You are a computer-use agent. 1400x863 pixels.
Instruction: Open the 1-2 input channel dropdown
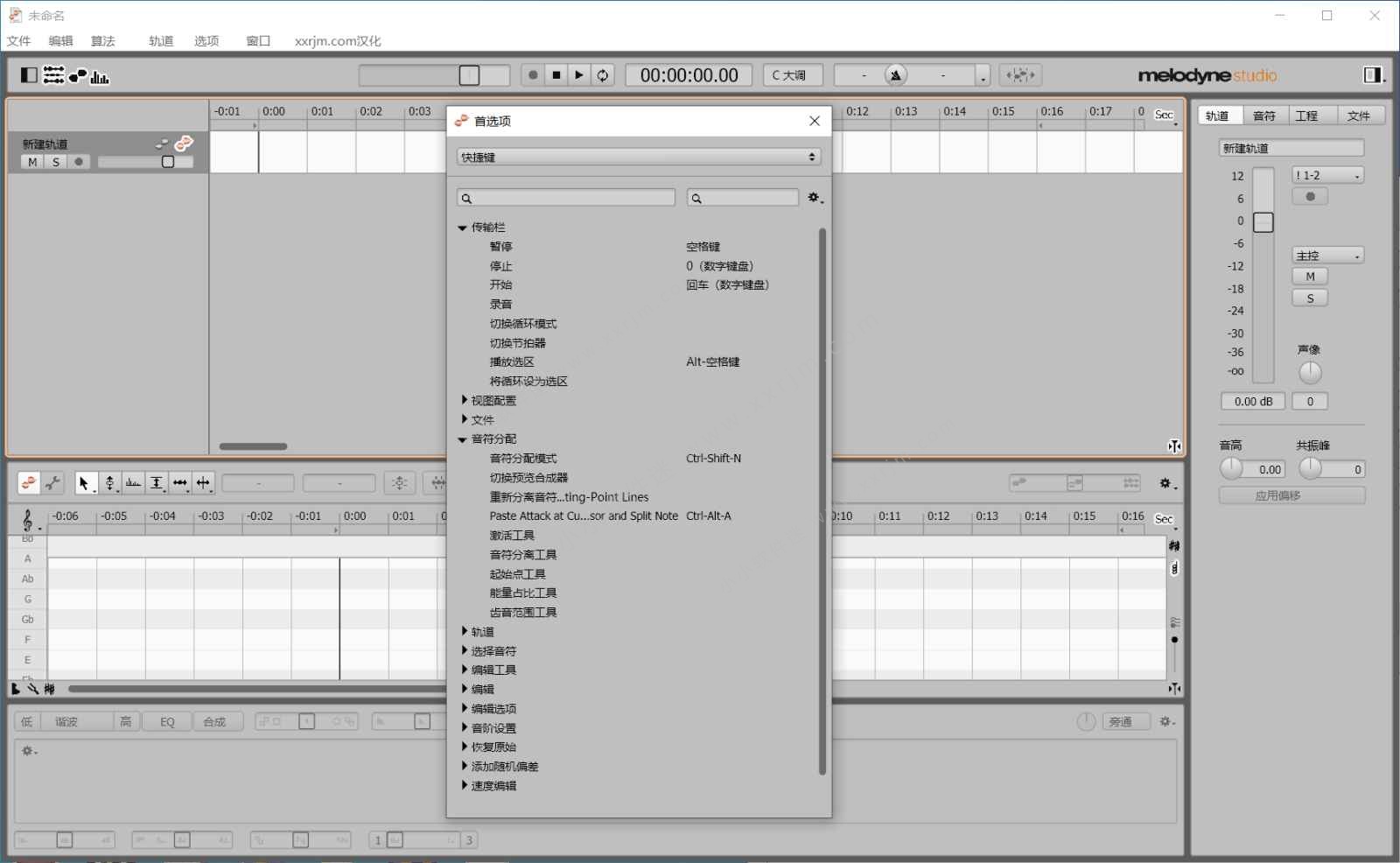(x=1328, y=175)
